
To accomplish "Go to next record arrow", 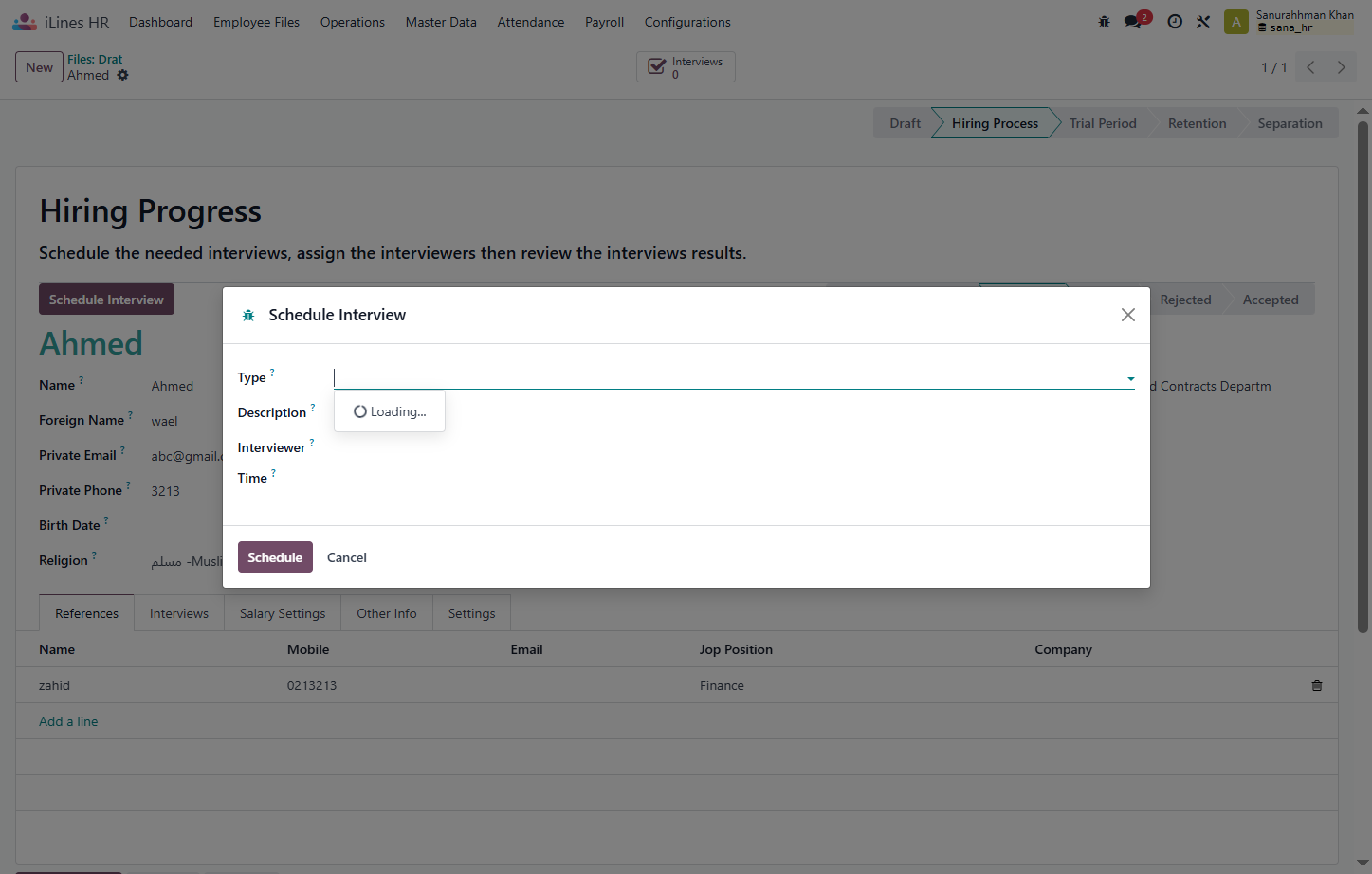I will [1341, 67].
